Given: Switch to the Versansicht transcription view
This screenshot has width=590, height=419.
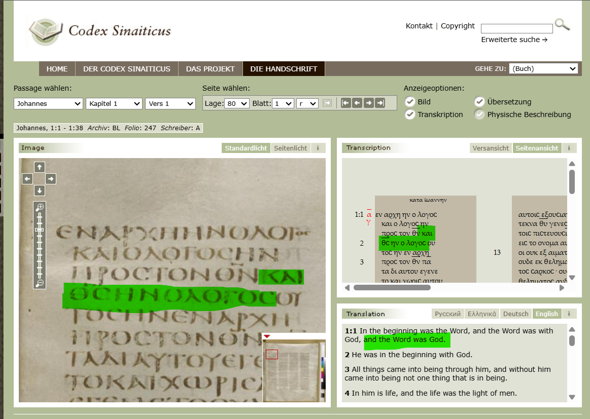Looking at the screenshot, I should click(x=491, y=148).
